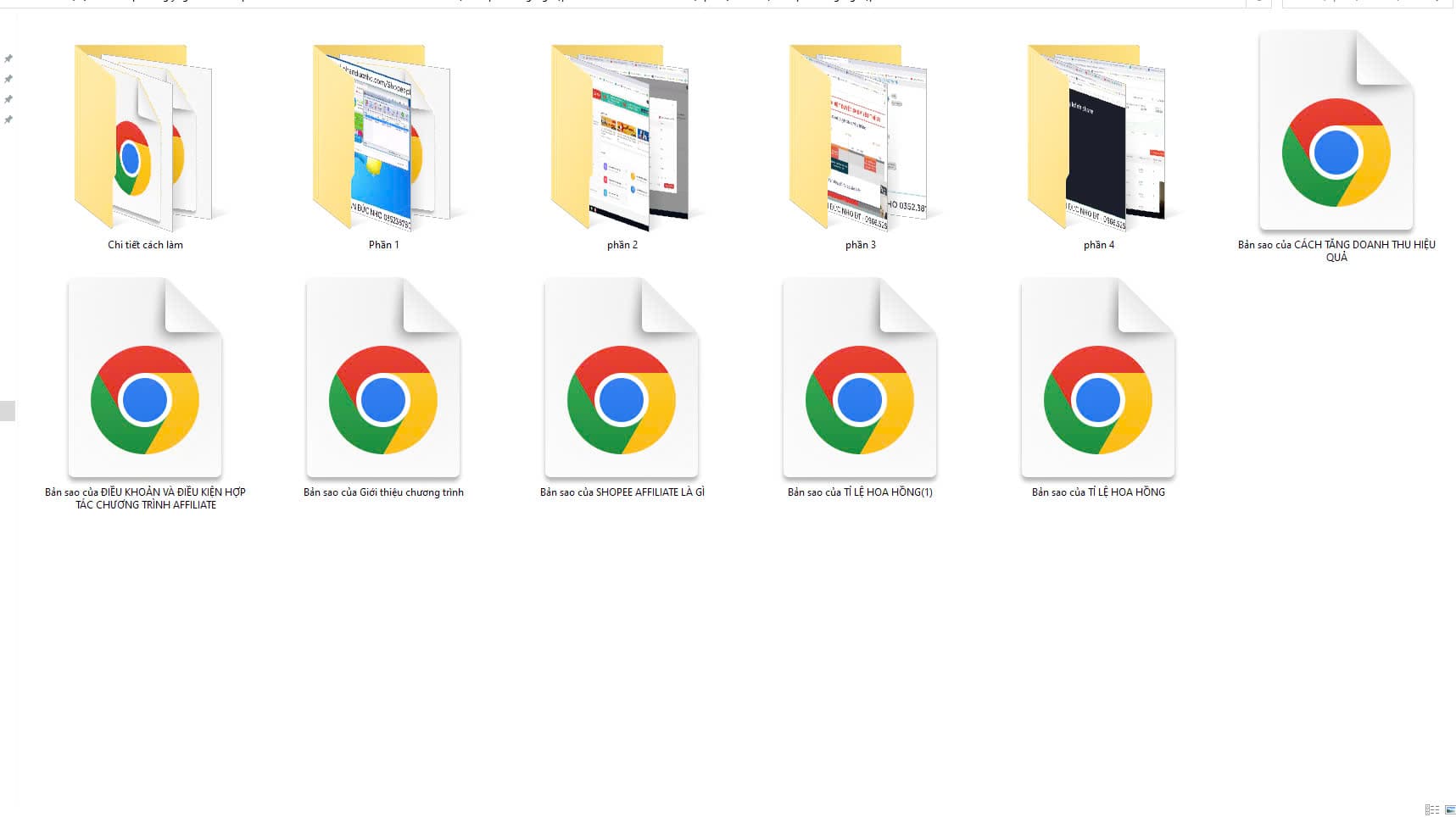Click the 'phần 4' folder name
1456x817 pixels.
(1099, 245)
